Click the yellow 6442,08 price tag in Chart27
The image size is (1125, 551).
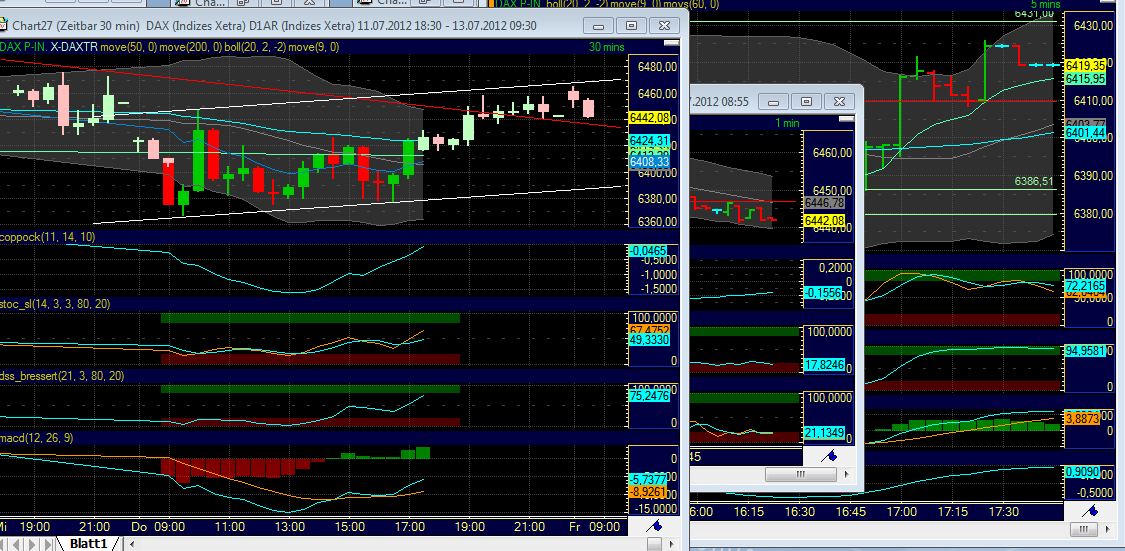649,118
